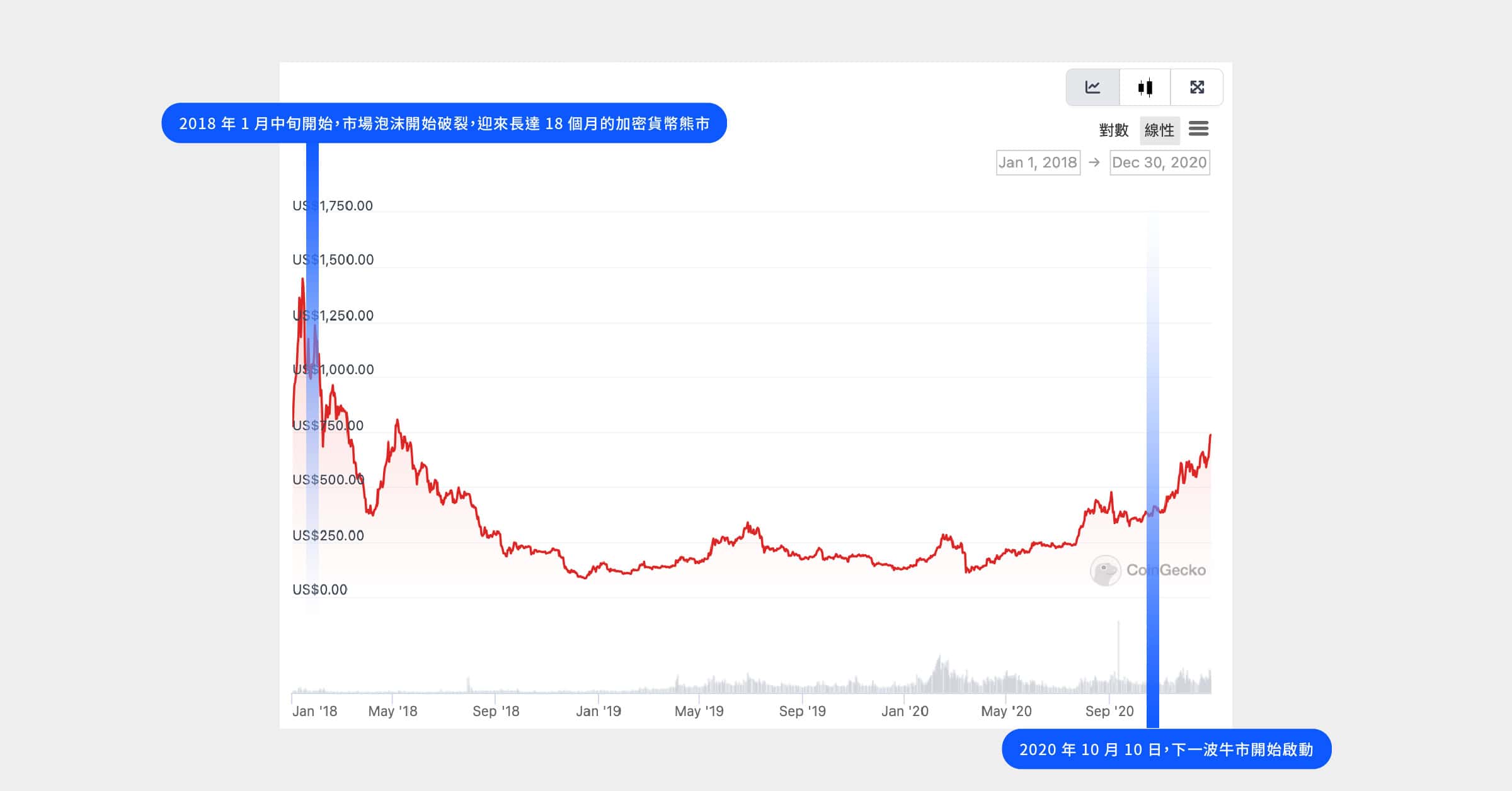Viewport: 1512px width, 791px height.
Task: Click the arrow between the date fields
Action: point(1094,162)
